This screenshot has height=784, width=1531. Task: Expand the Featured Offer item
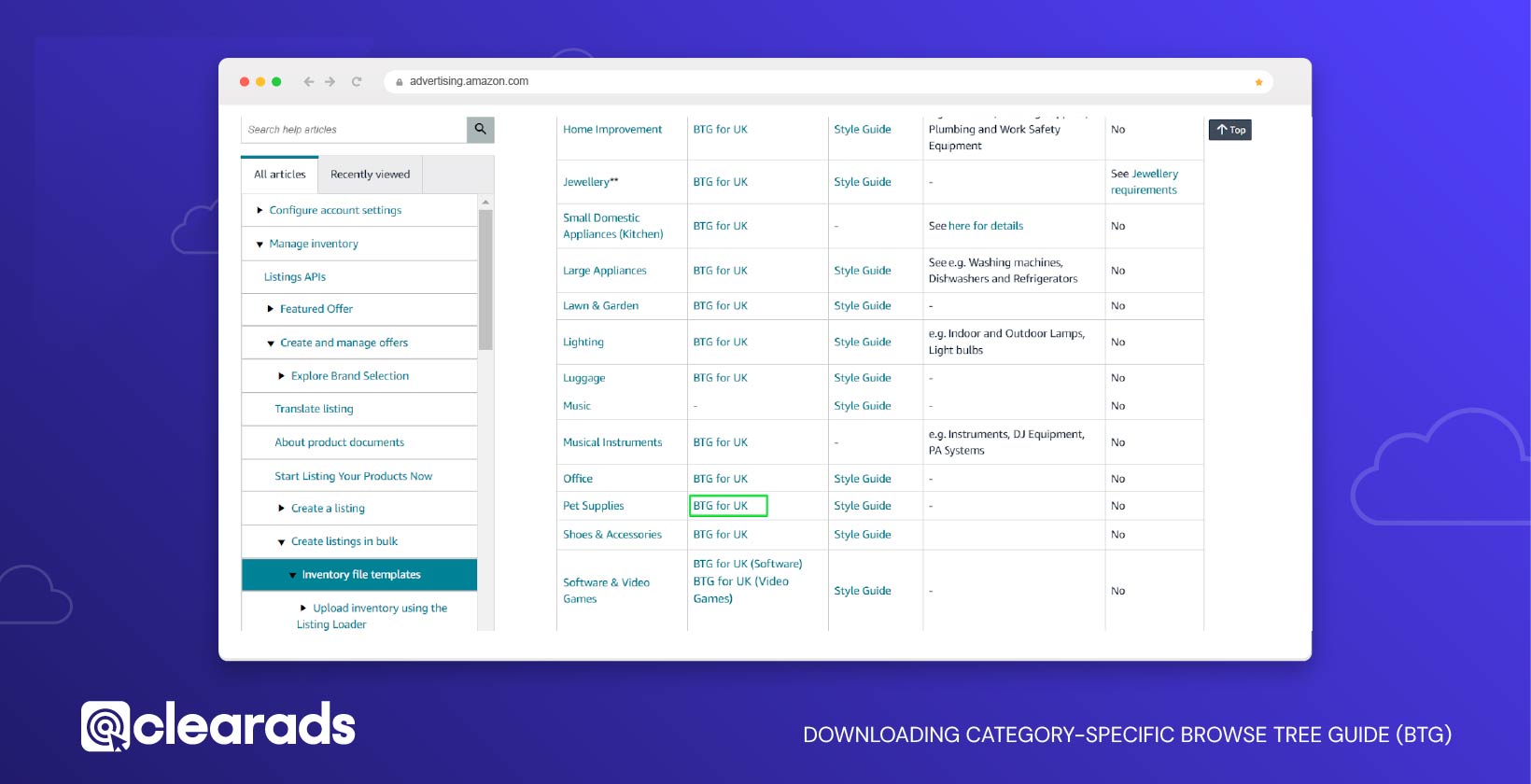click(271, 309)
